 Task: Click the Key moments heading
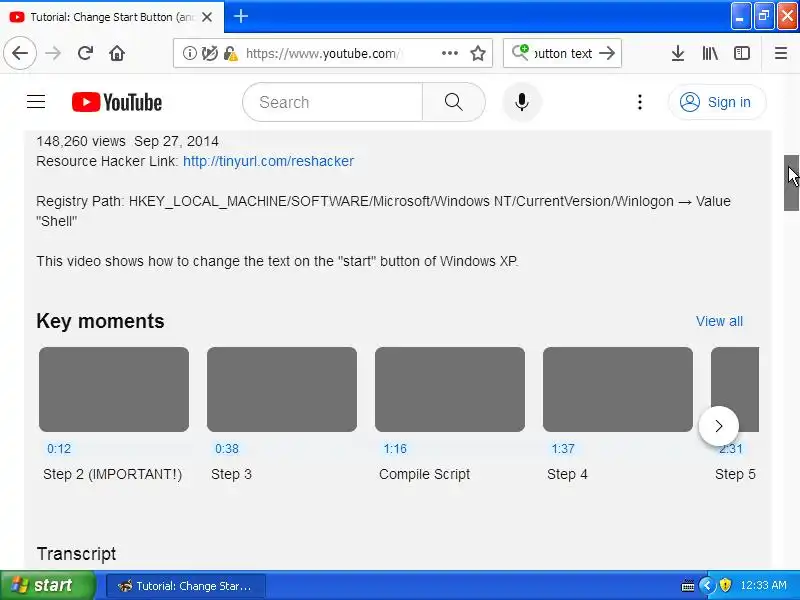click(x=101, y=321)
